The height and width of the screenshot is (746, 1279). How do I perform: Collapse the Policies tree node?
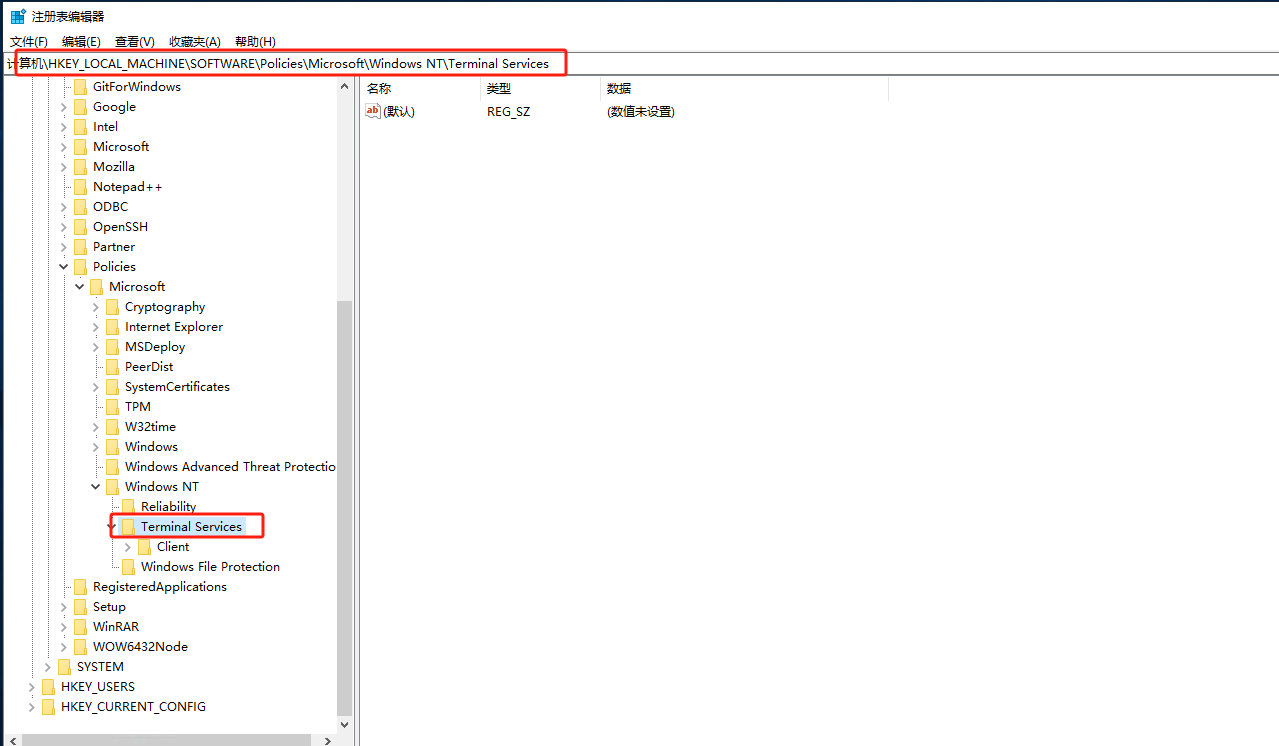pyautogui.click(x=64, y=267)
